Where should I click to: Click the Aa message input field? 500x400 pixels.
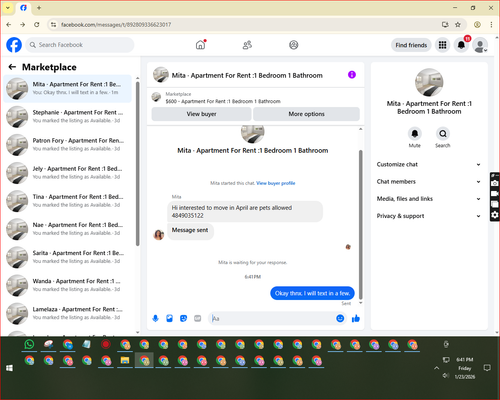(272, 319)
